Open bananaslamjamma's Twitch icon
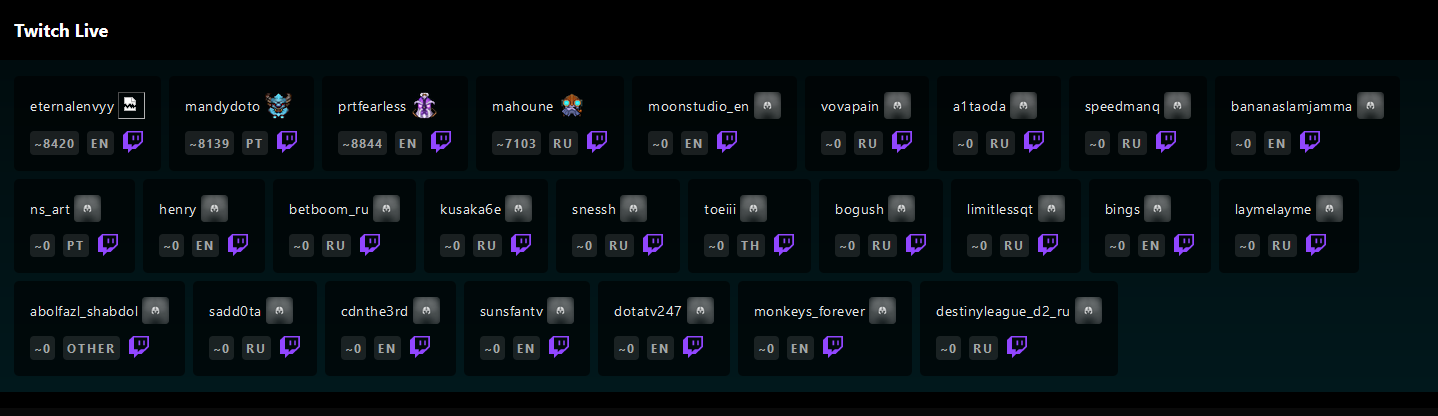The height and width of the screenshot is (416, 1438). coord(1309,142)
